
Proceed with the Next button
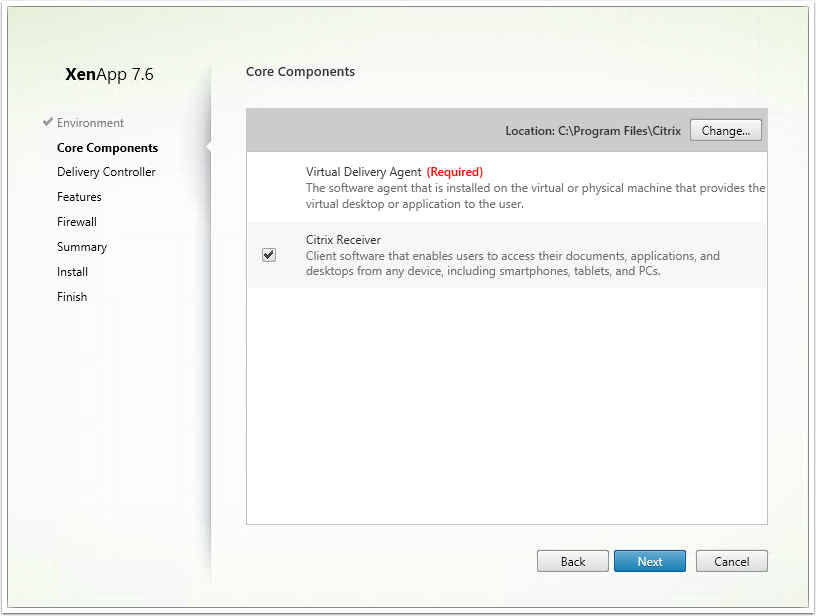[649, 561]
